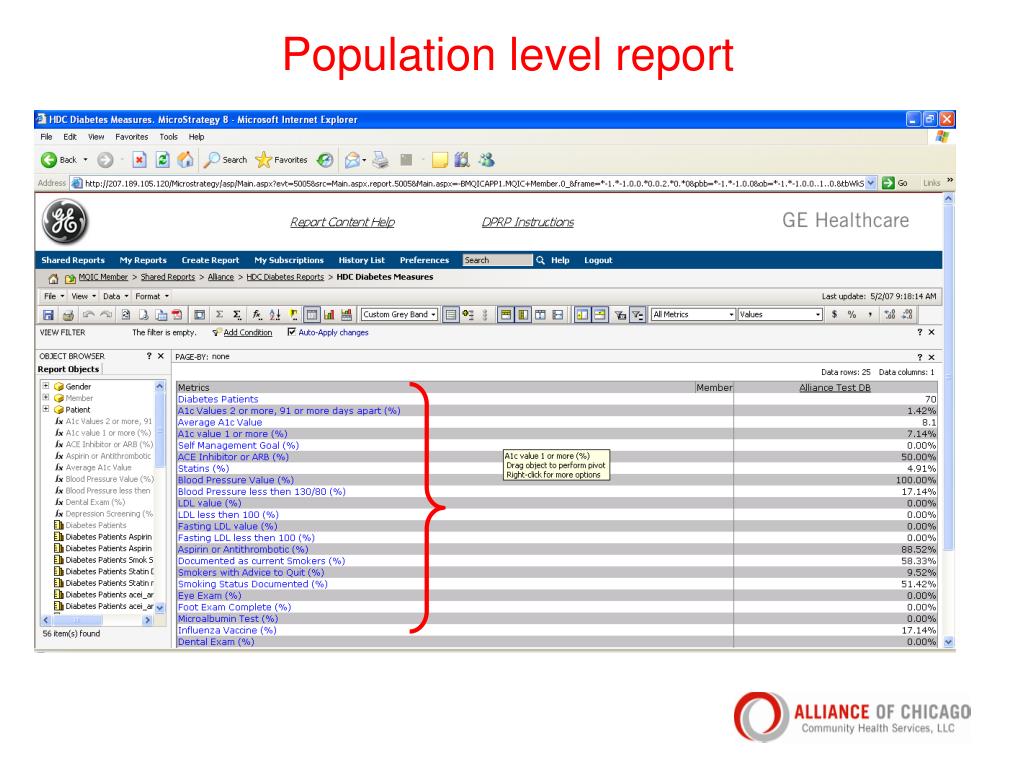Open the My Reports tab
This screenshot has width=1024, height=768.
143,260
